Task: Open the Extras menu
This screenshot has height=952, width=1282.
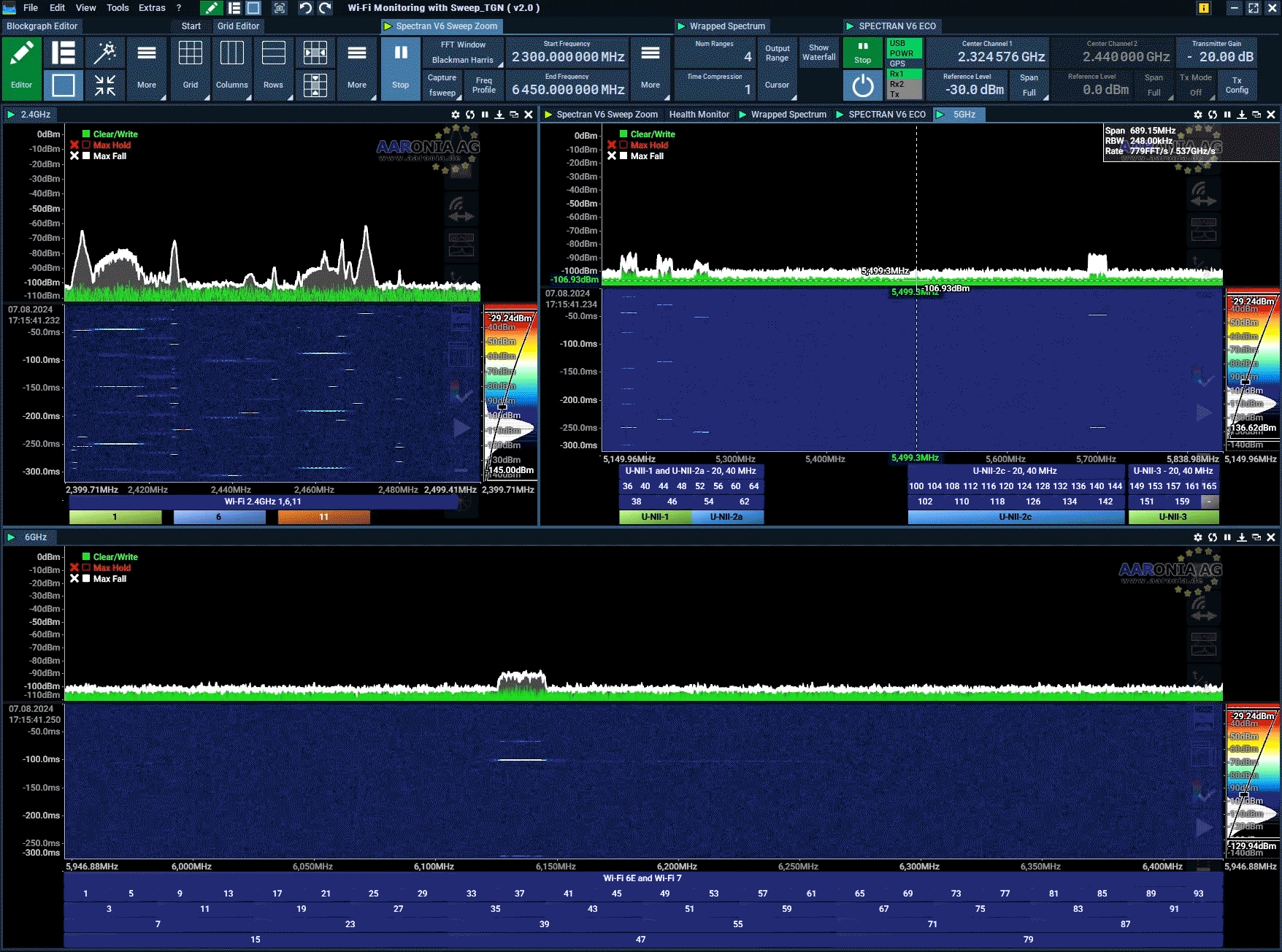Action: tap(152, 8)
